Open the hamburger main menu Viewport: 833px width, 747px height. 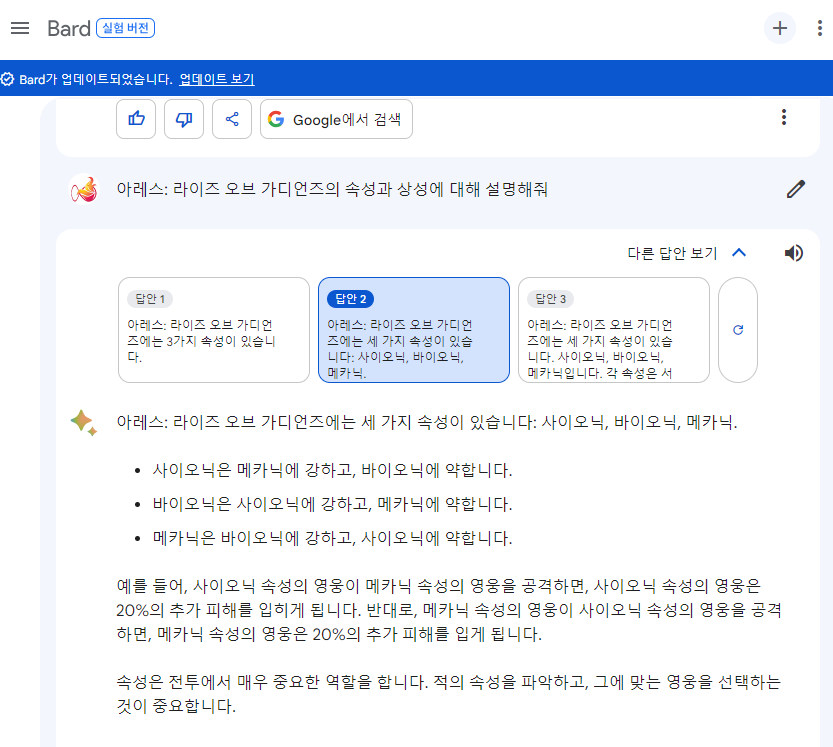pyautogui.click(x=20, y=28)
